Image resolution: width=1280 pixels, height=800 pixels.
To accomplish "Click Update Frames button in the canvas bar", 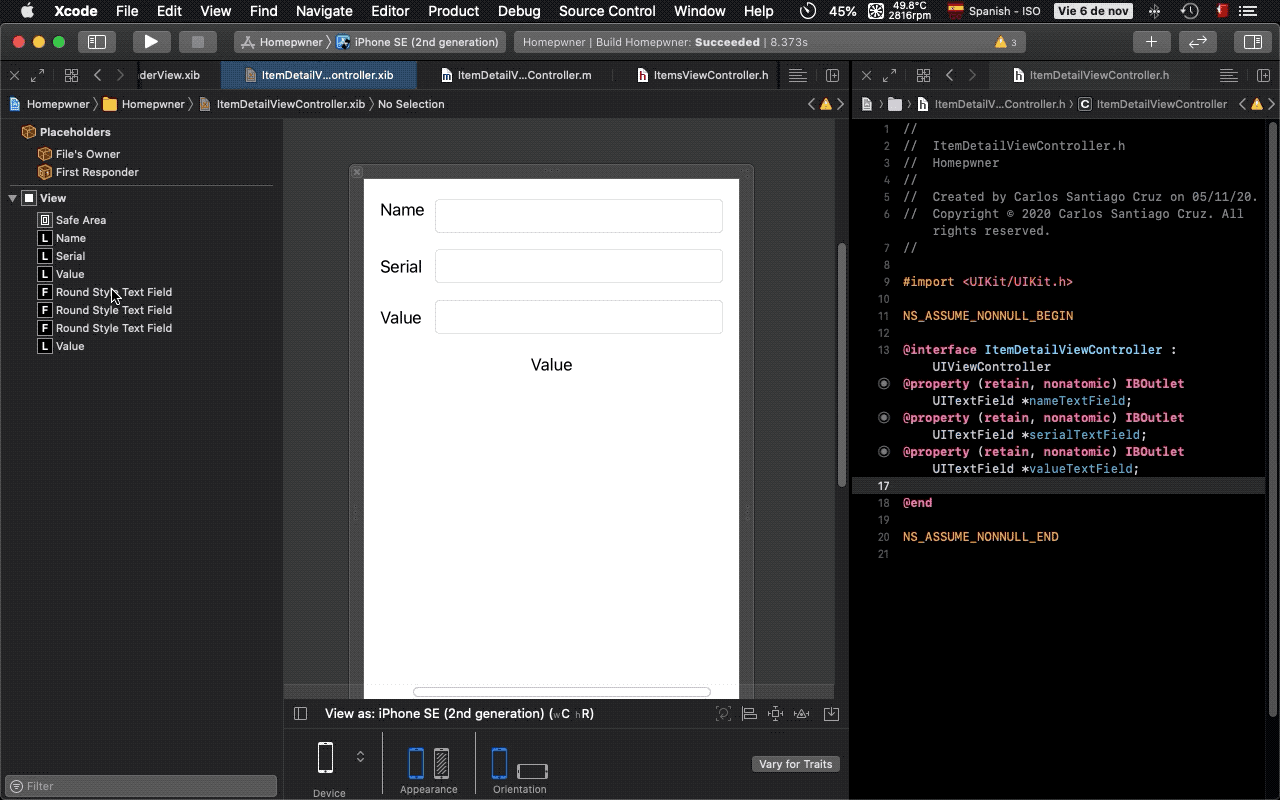I will tap(723, 714).
